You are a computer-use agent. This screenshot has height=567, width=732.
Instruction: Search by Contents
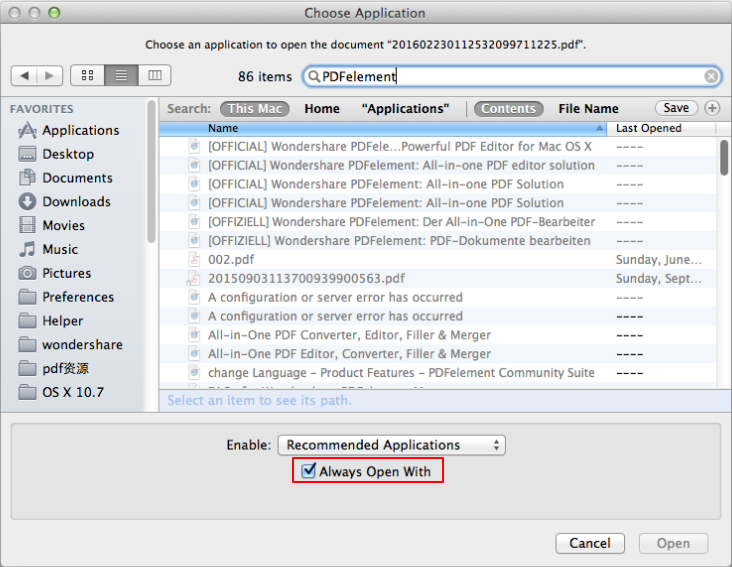pyautogui.click(x=508, y=108)
